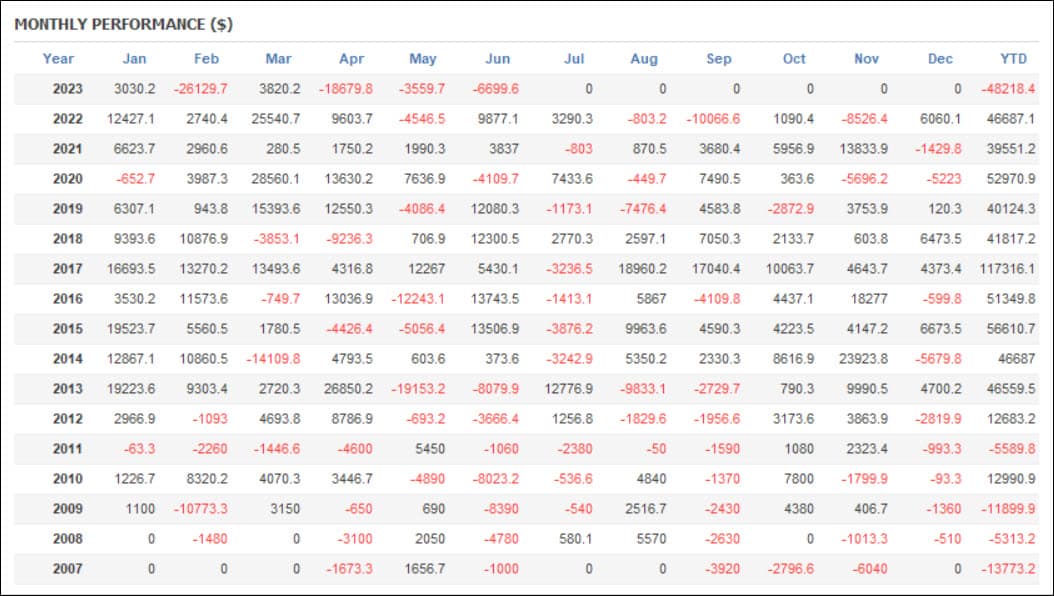Select March 2020 value 28560.1

(276, 179)
